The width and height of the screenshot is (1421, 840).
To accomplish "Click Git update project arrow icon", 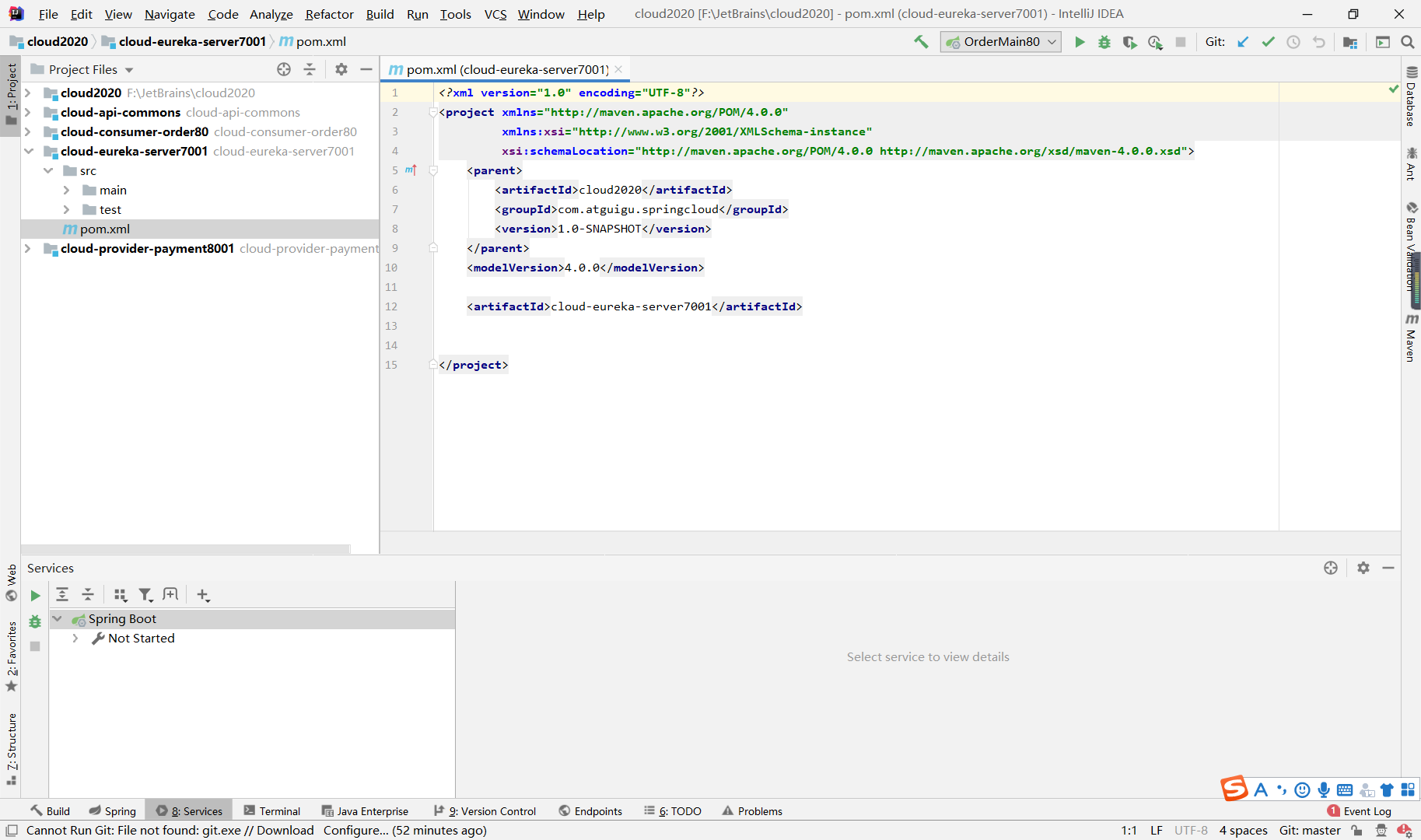I will pyautogui.click(x=1243, y=42).
